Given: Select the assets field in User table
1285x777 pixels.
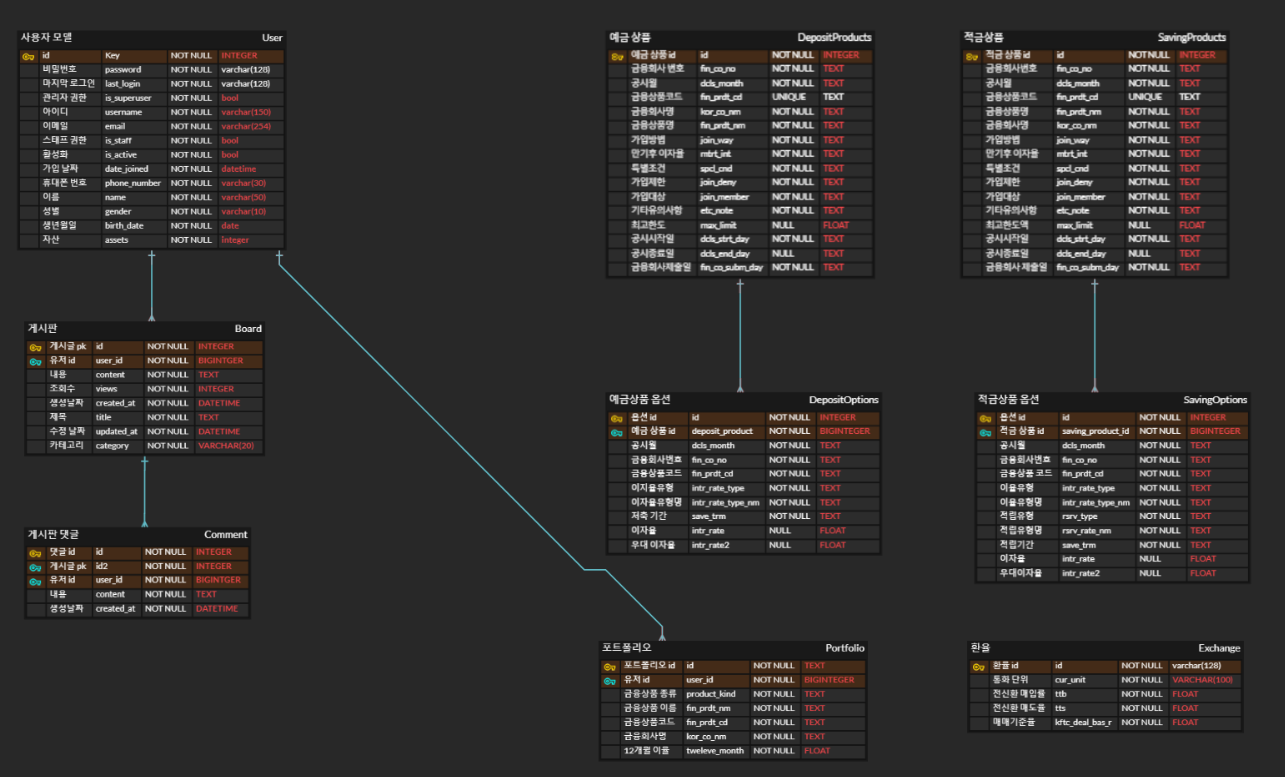Looking at the screenshot, I should [116, 240].
